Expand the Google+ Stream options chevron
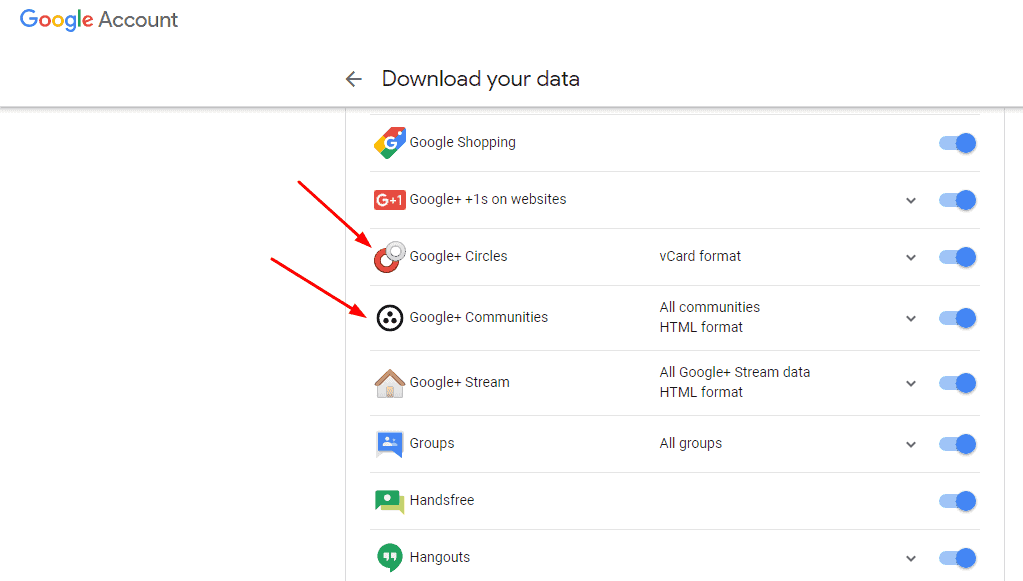The image size is (1023, 581). (911, 383)
